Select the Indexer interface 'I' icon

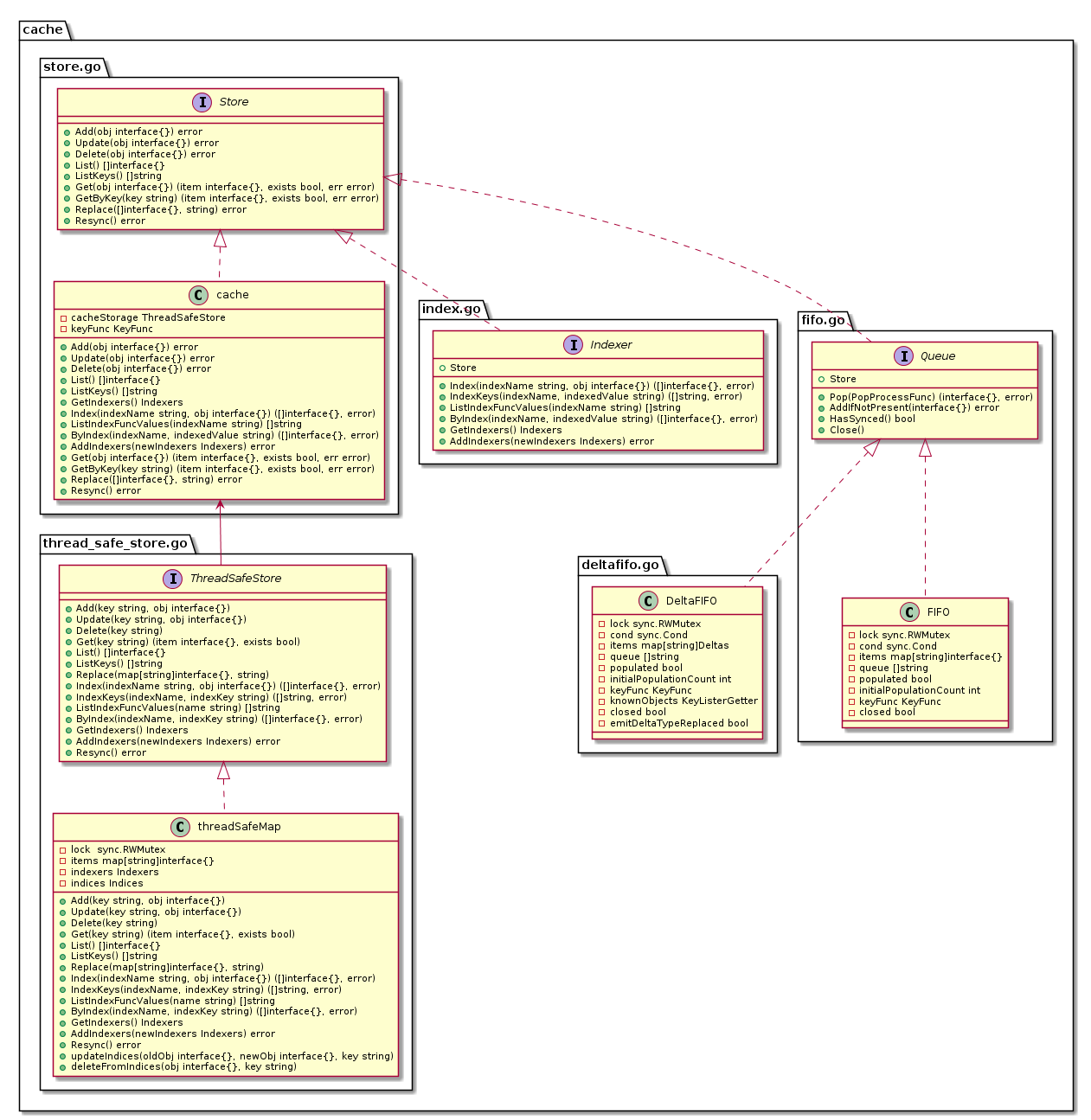point(574,344)
